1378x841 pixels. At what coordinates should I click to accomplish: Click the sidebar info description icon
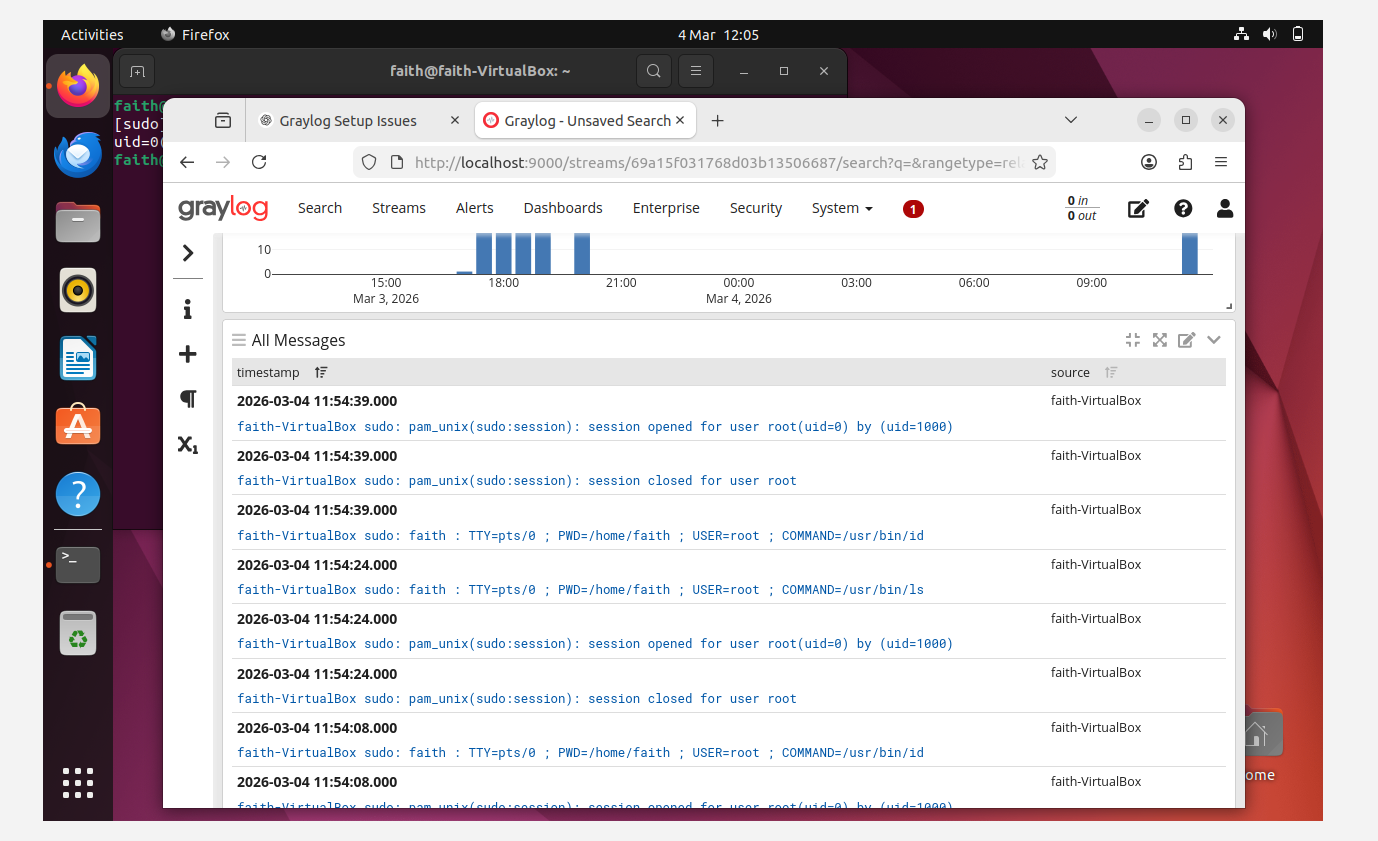coord(187,309)
